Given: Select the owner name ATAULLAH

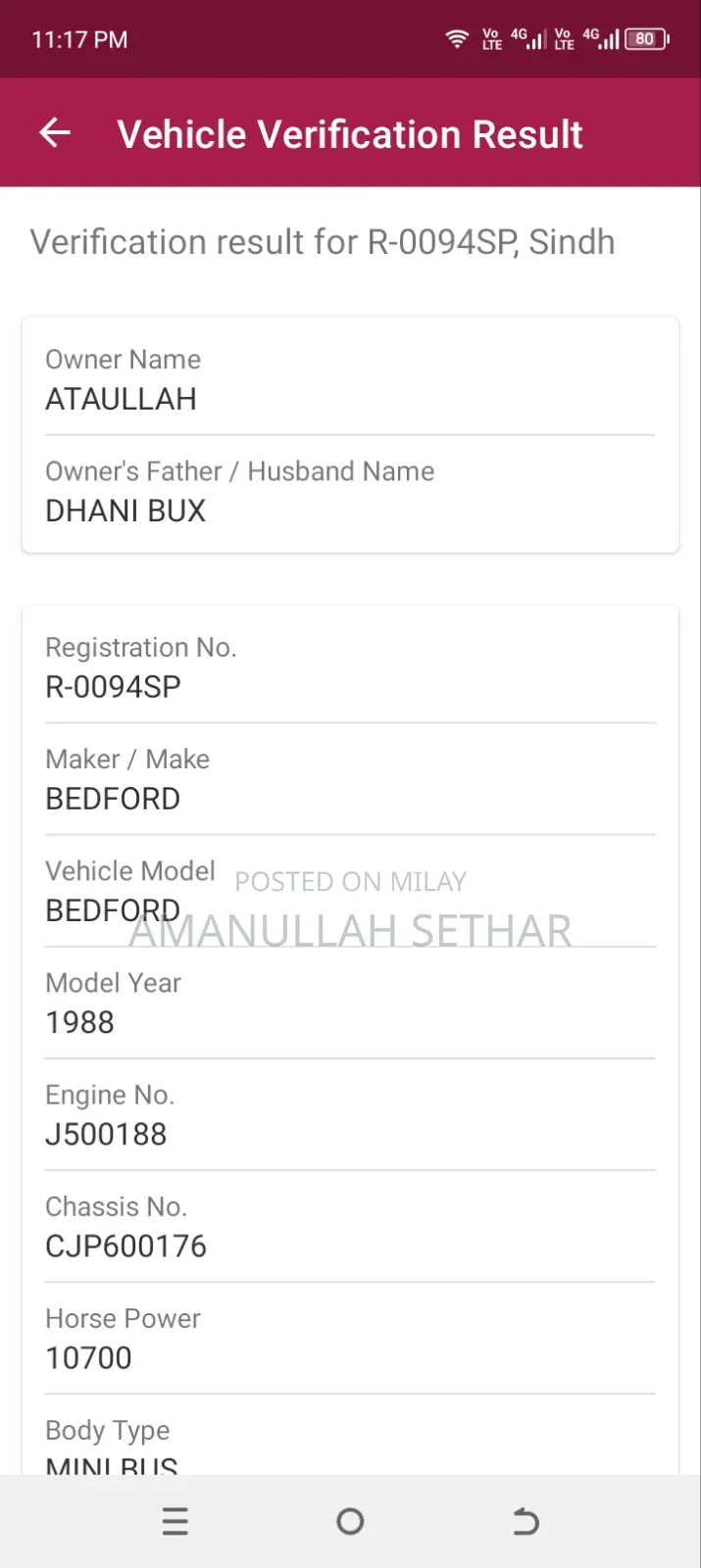Looking at the screenshot, I should [122, 399].
